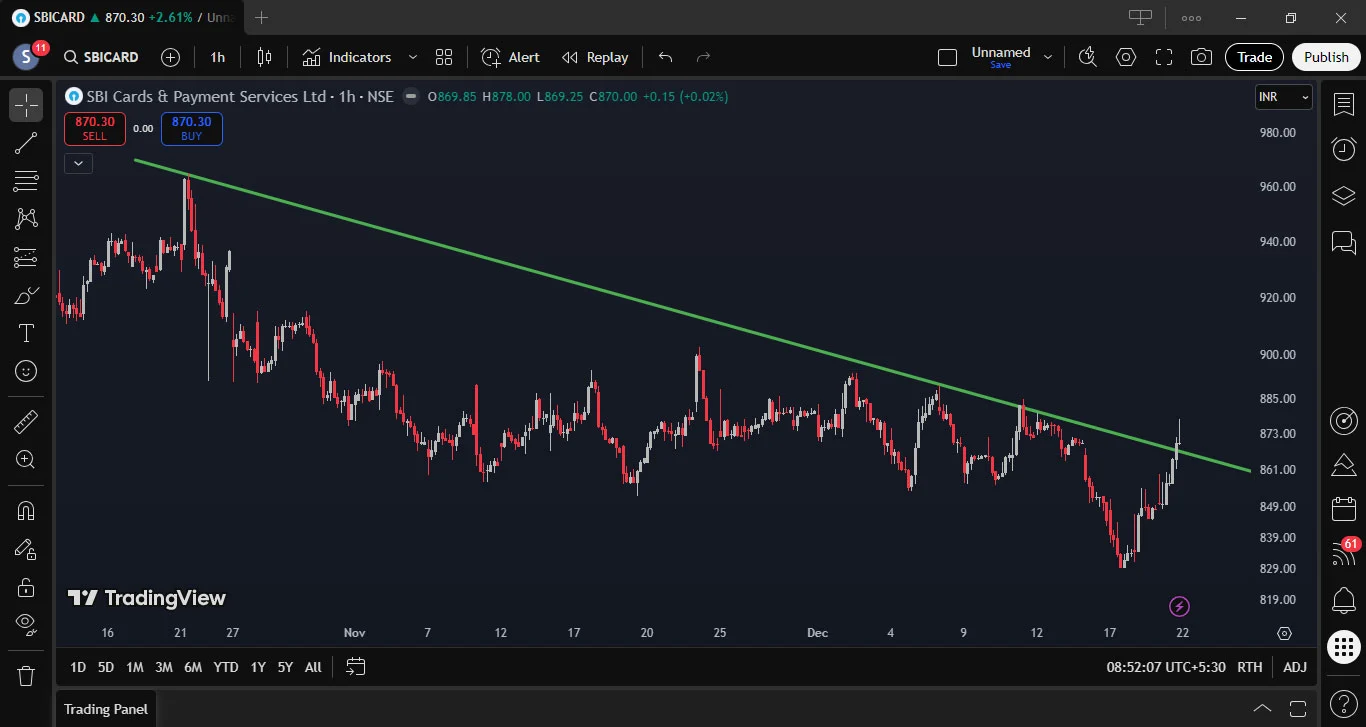Remove objects with the trash icon
Screen dimensions: 1366x727
(26, 675)
